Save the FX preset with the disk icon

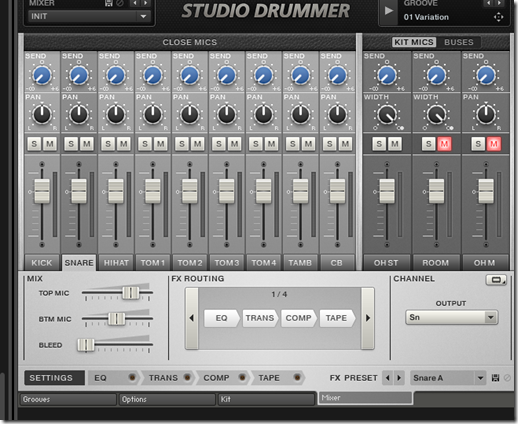pos(495,378)
